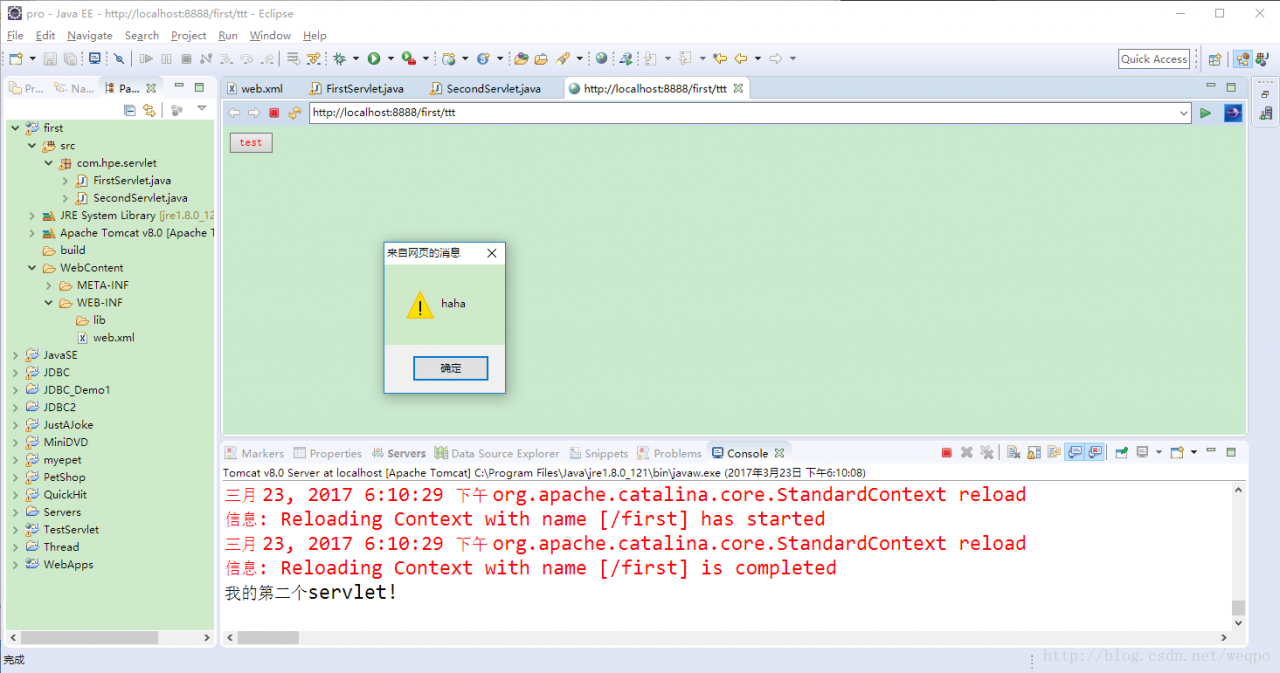The width and height of the screenshot is (1280, 673).
Task: Go forward in the internal browser
Action: click(254, 113)
